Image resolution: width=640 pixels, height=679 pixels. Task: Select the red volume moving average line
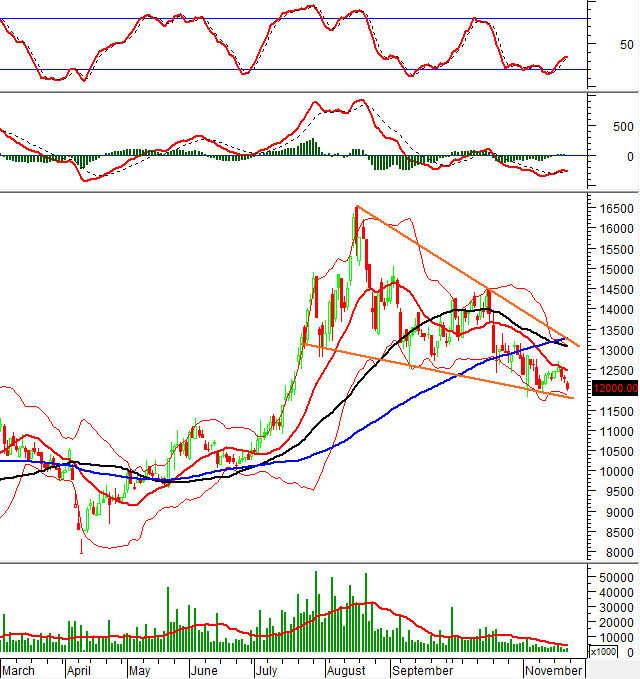pyautogui.click(x=200, y=626)
